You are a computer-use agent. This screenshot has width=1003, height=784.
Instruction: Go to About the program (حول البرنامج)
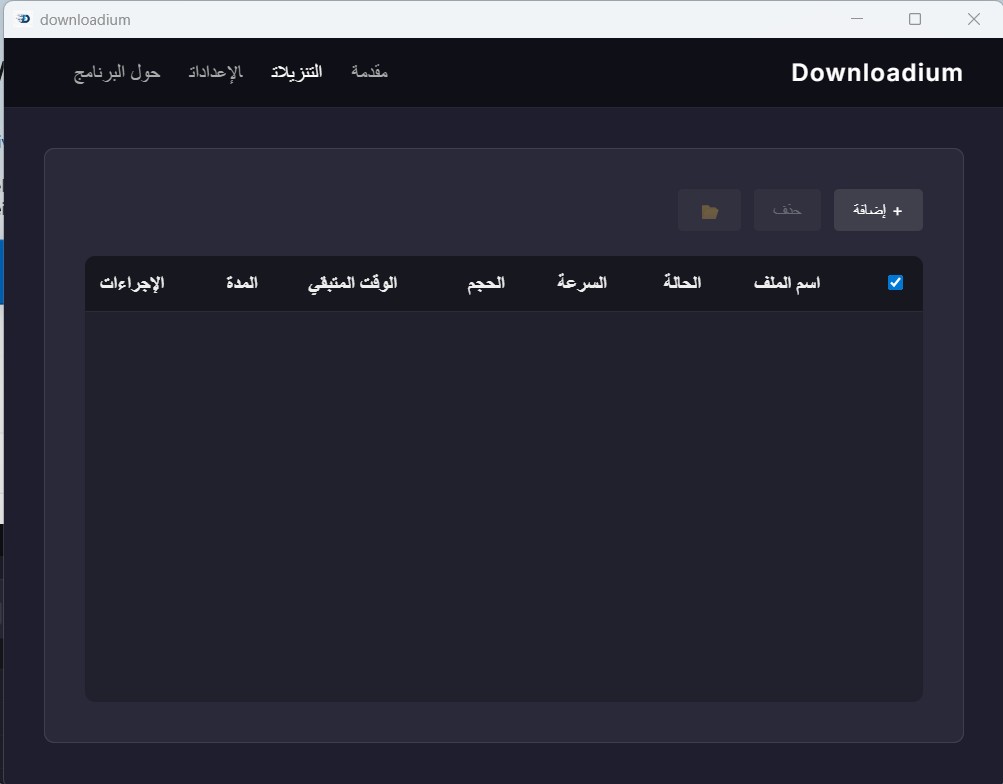[117, 72]
